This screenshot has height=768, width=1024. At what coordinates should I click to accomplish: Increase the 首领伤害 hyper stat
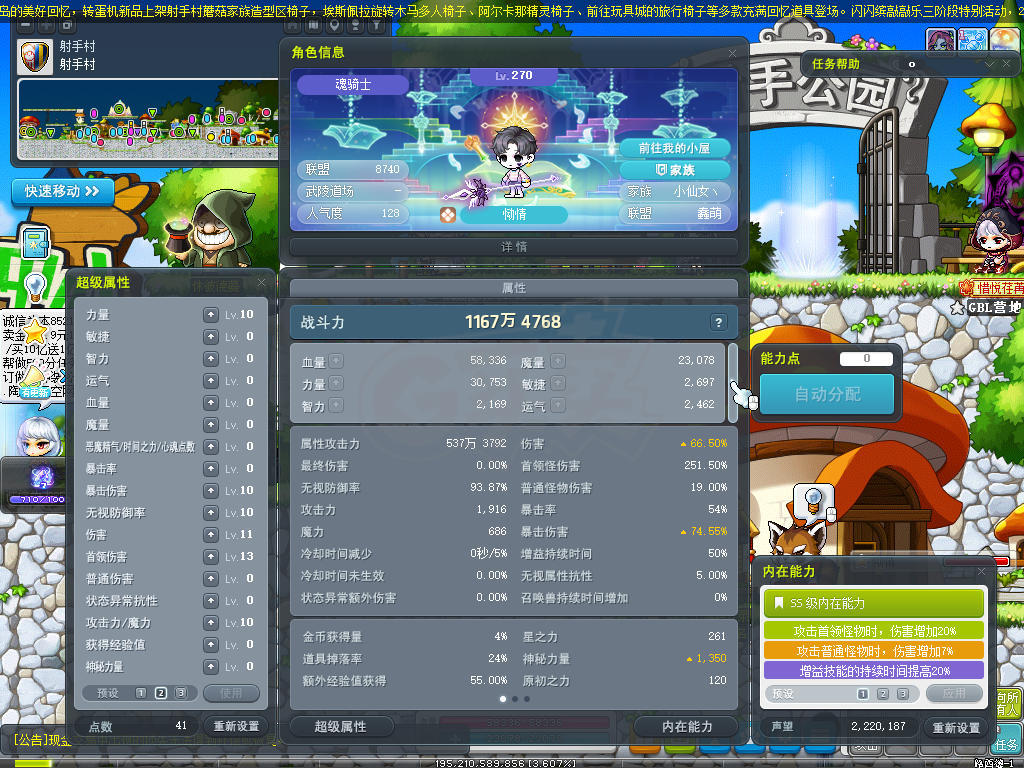(x=210, y=557)
